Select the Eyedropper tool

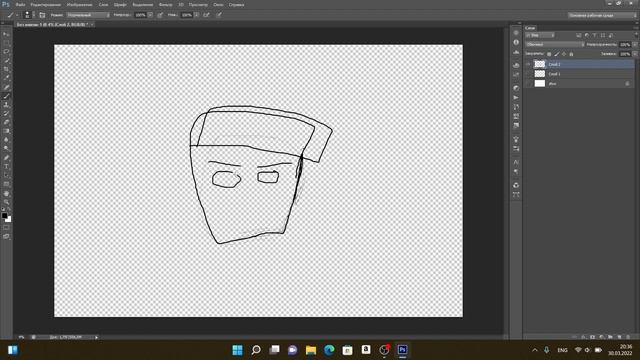[6, 78]
